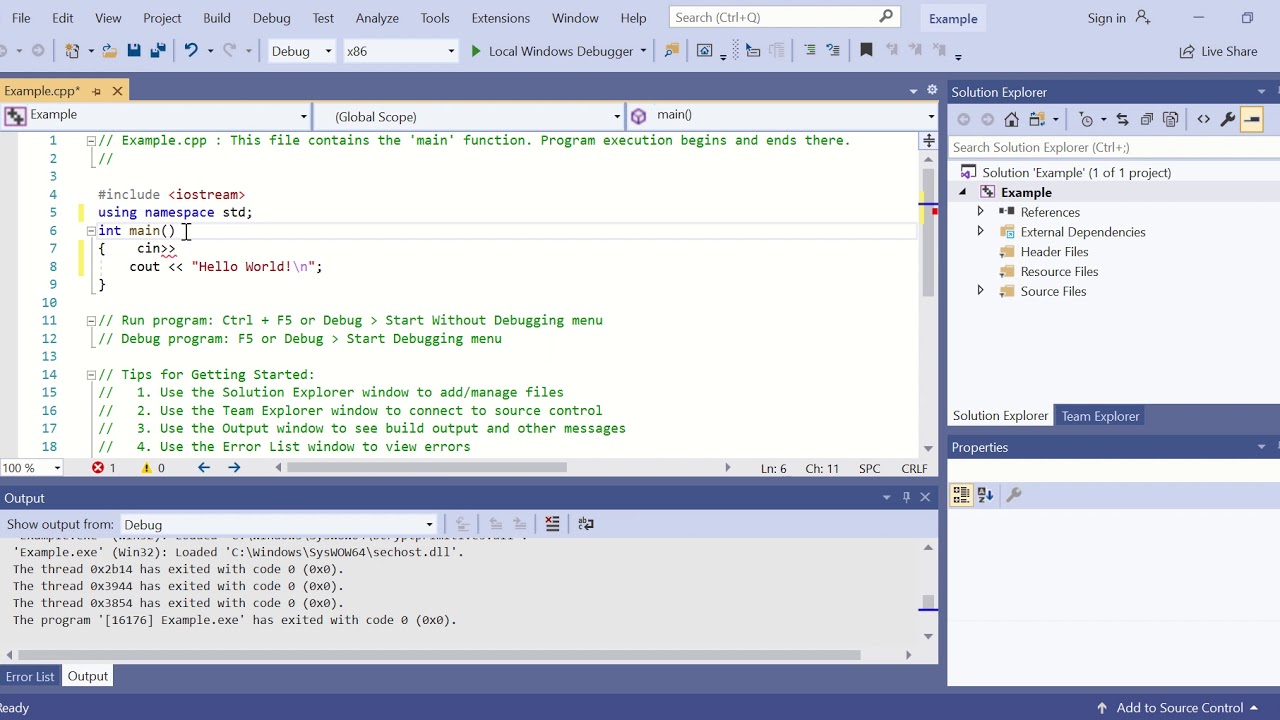Image resolution: width=1280 pixels, height=720 pixels.
Task: Click the bookmark icon in toolbar
Action: click(866, 51)
